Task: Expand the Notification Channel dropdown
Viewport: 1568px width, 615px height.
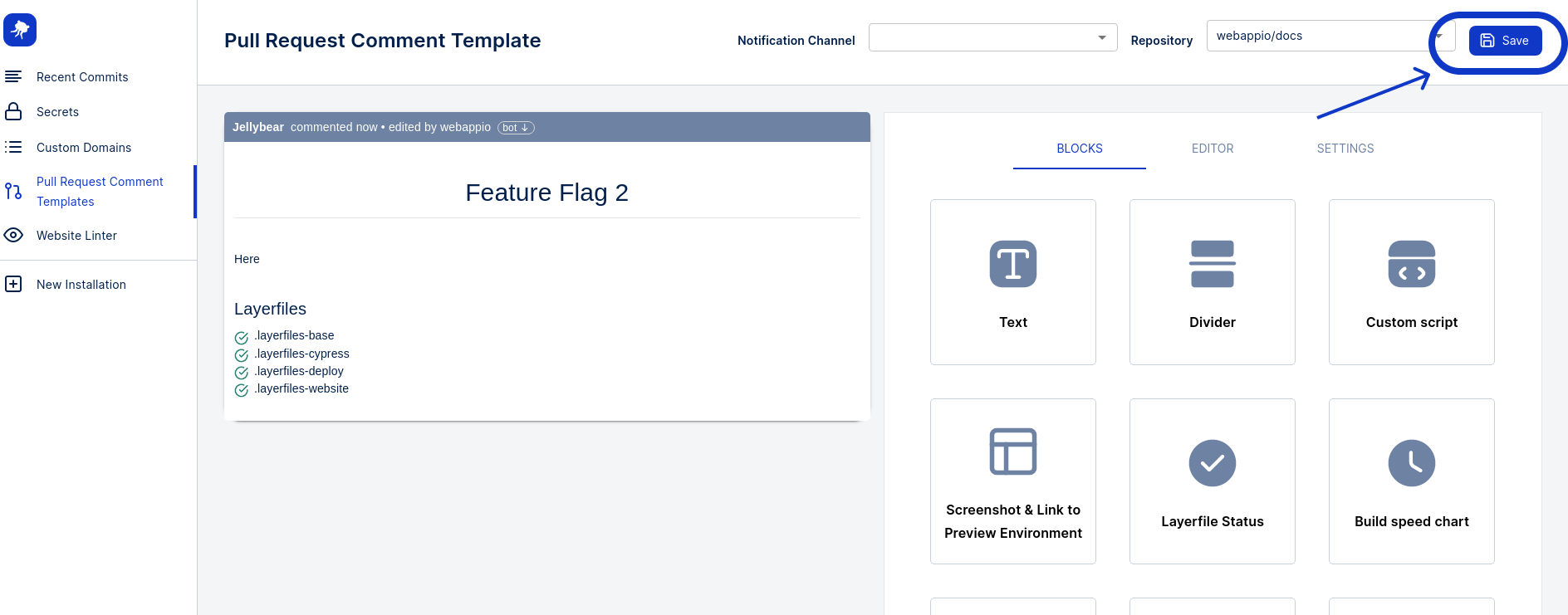Action: click(992, 37)
